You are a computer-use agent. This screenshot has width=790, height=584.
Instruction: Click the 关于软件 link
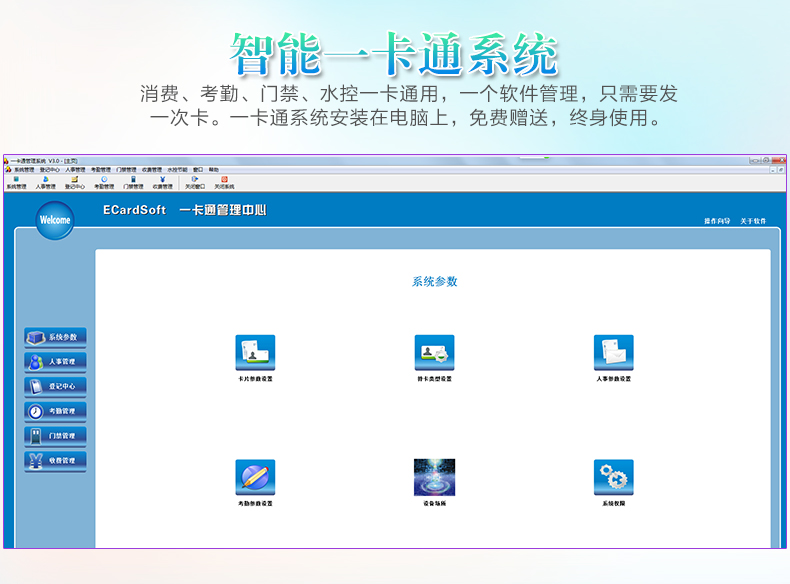coord(753,221)
